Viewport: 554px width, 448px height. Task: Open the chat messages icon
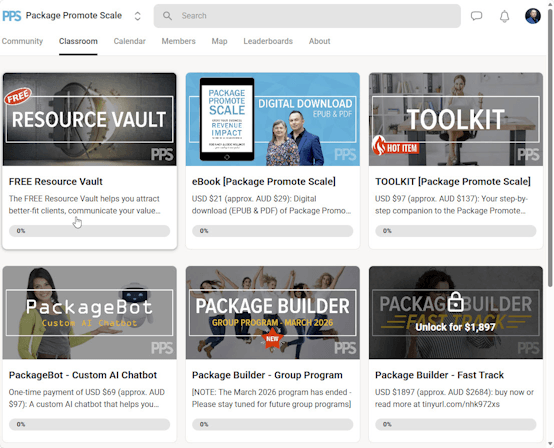point(476,16)
